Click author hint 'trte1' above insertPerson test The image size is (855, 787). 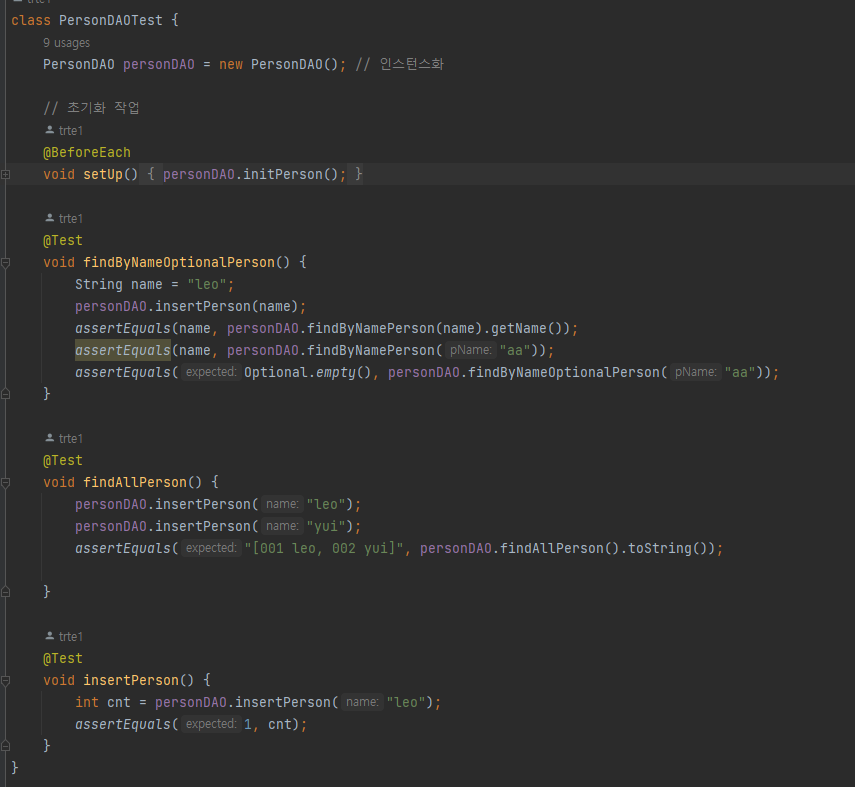point(64,636)
